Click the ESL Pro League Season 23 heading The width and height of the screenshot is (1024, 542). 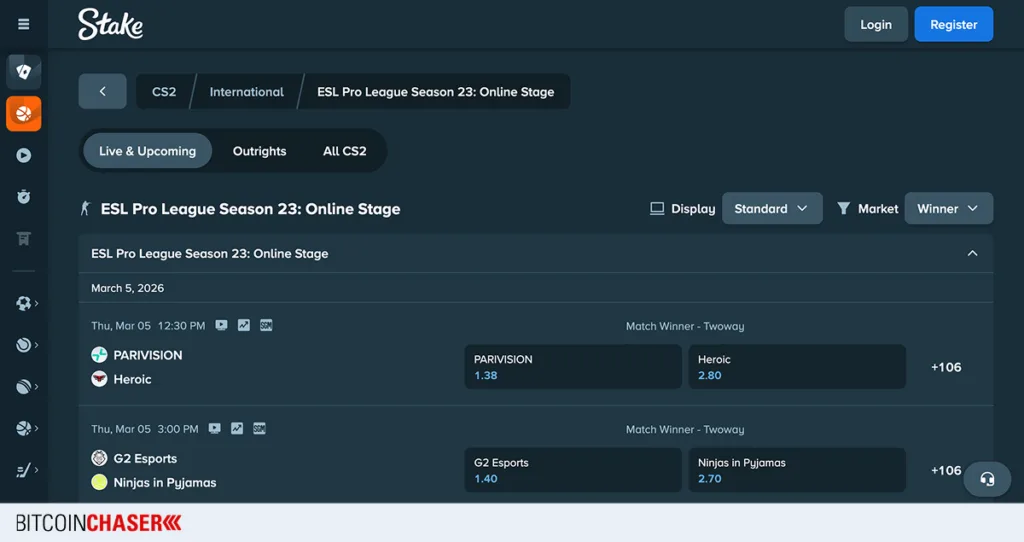pyautogui.click(x=250, y=209)
